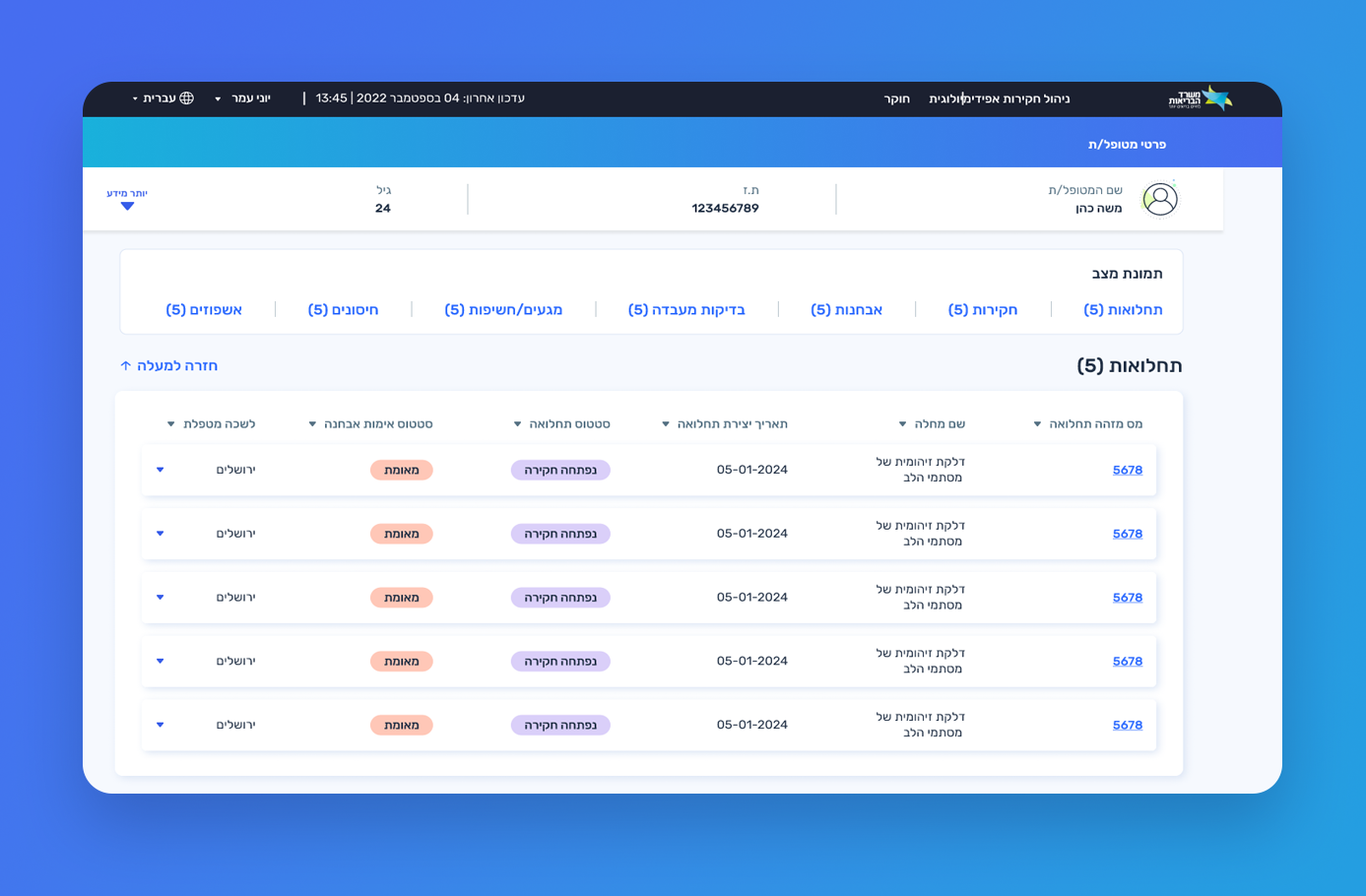Click the חזרה למעלה link
1366x896 pixels.
point(168,365)
